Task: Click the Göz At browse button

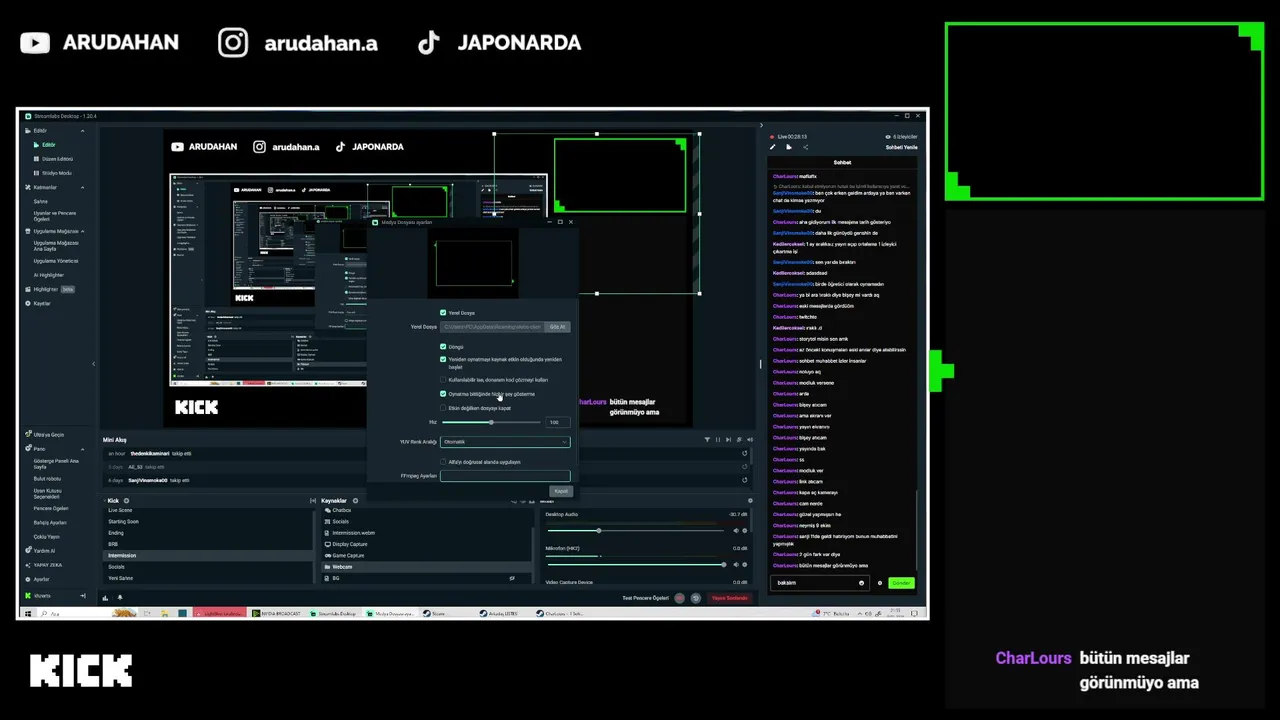Action: (557, 327)
